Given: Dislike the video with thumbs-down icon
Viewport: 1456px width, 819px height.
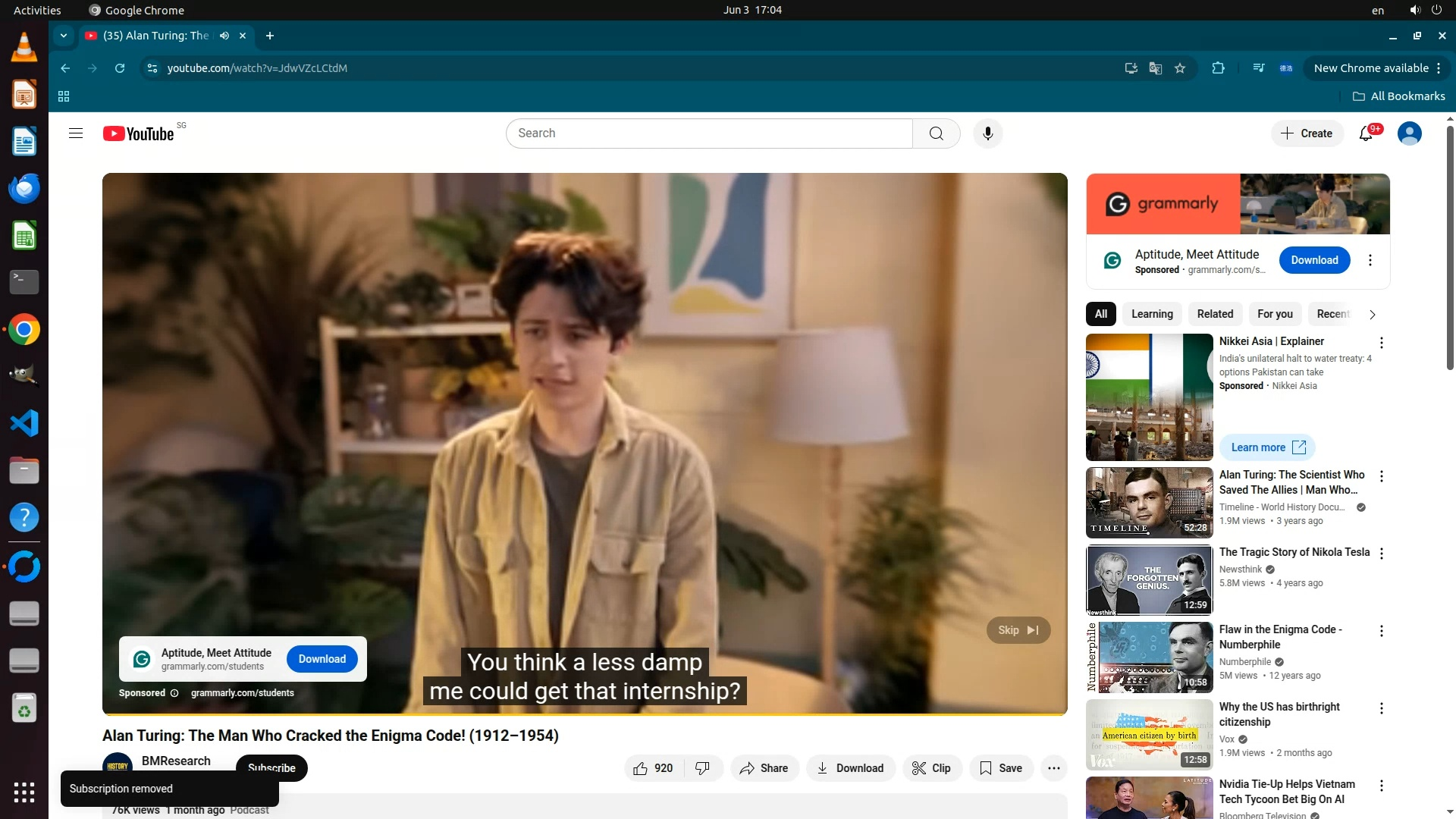Looking at the screenshot, I should (x=703, y=768).
